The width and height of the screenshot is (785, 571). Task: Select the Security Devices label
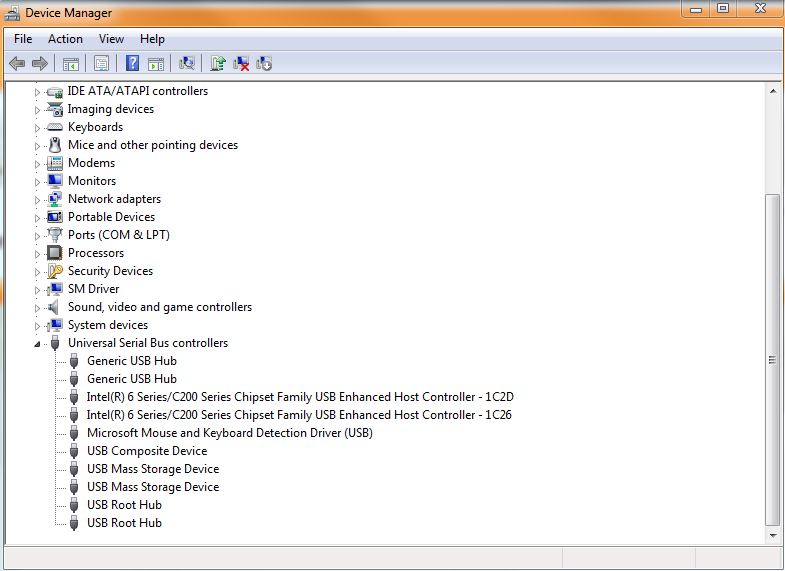[111, 271]
